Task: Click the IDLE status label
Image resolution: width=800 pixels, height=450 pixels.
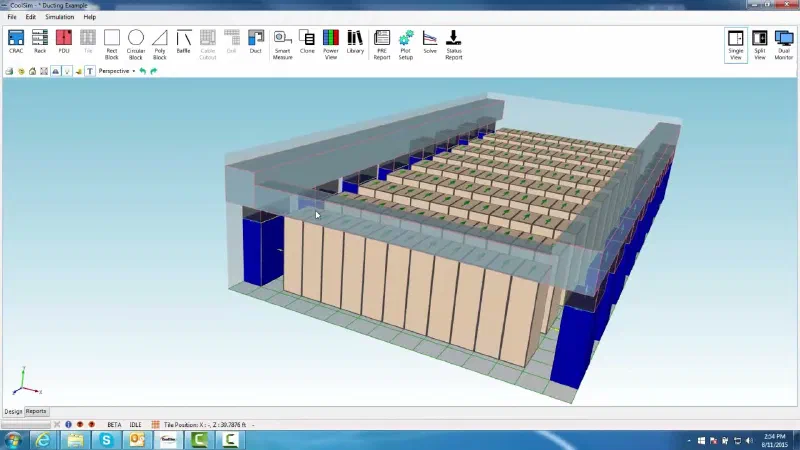Action: (135, 424)
